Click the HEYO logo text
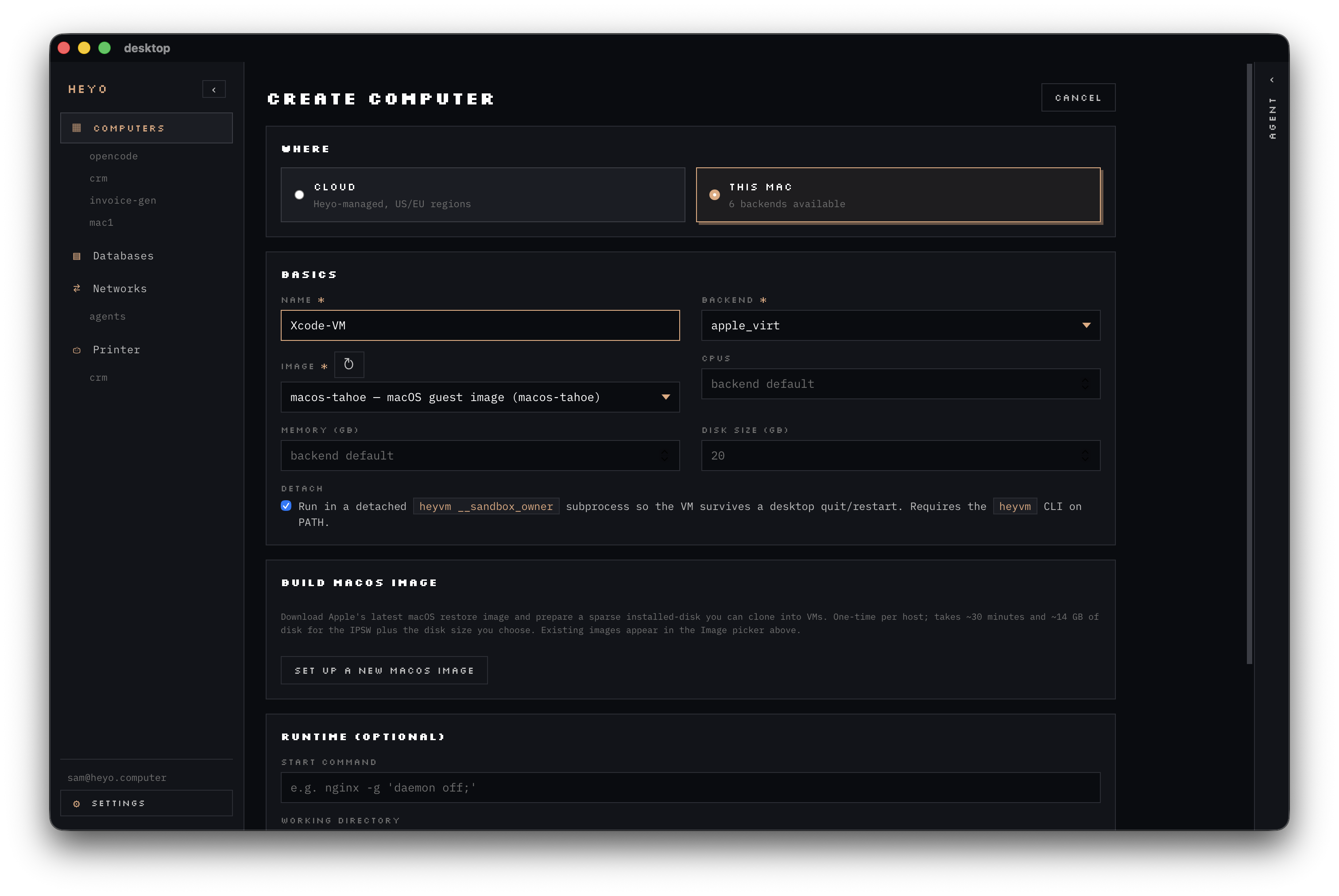The height and width of the screenshot is (896, 1339). click(87, 89)
